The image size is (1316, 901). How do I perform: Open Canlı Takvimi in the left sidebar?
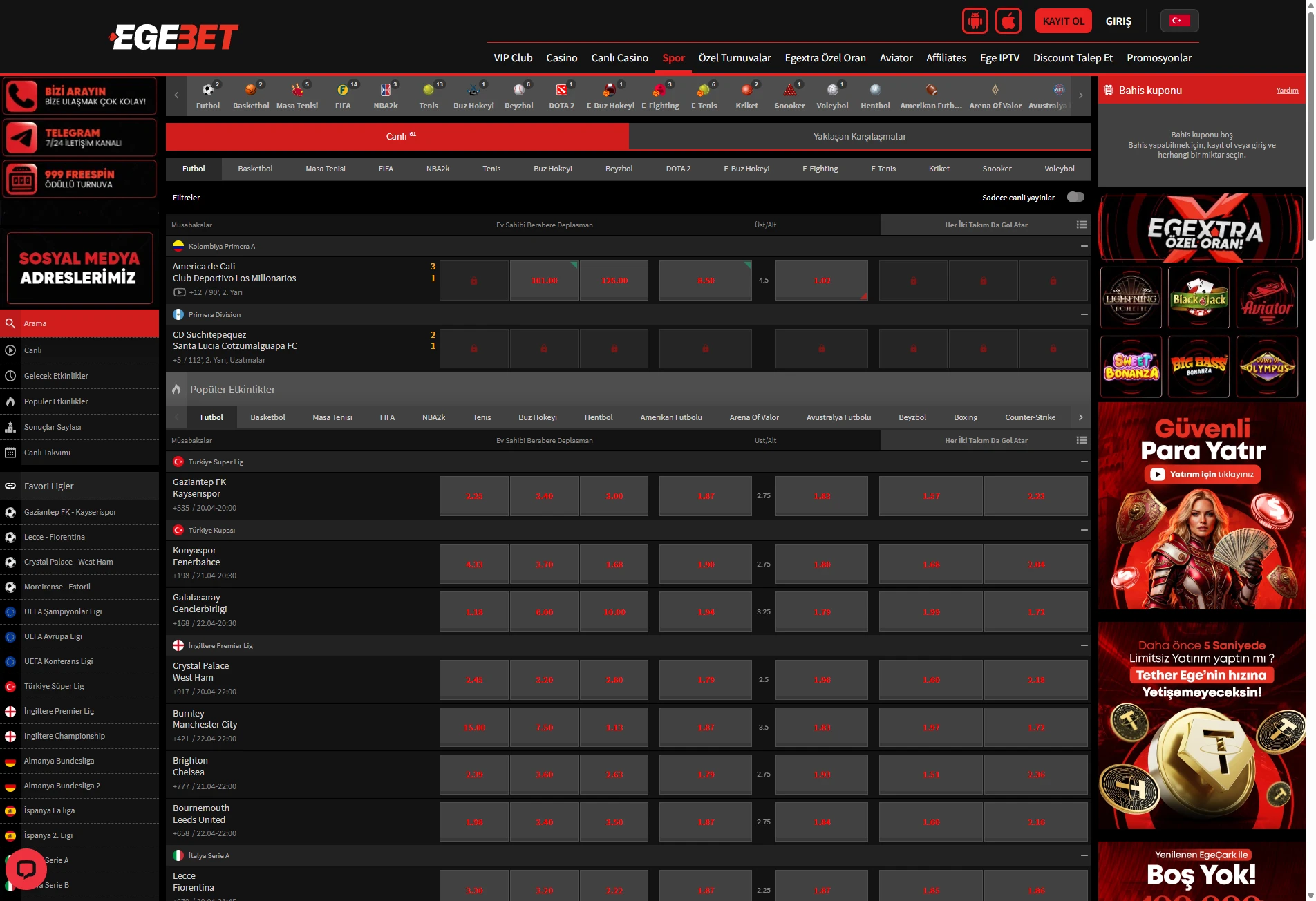click(x=79, y=453)
